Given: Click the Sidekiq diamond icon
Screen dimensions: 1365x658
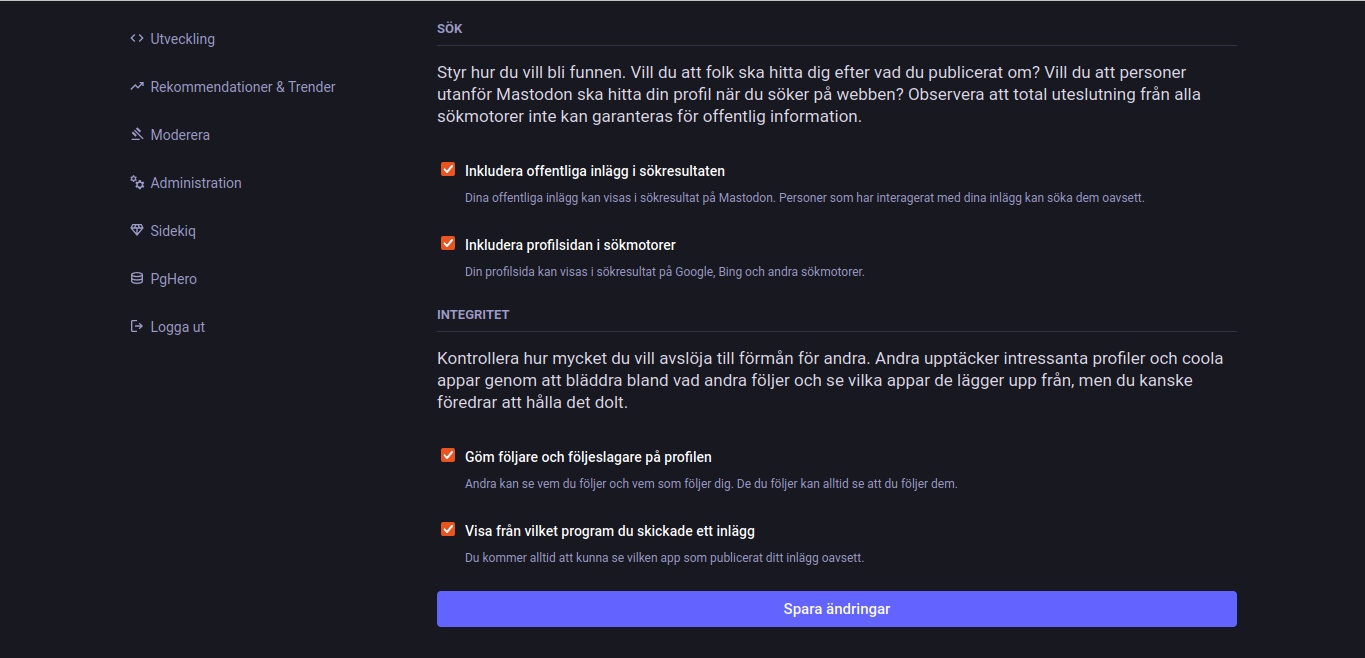Looking at the screenshot, I should (136, 230).
